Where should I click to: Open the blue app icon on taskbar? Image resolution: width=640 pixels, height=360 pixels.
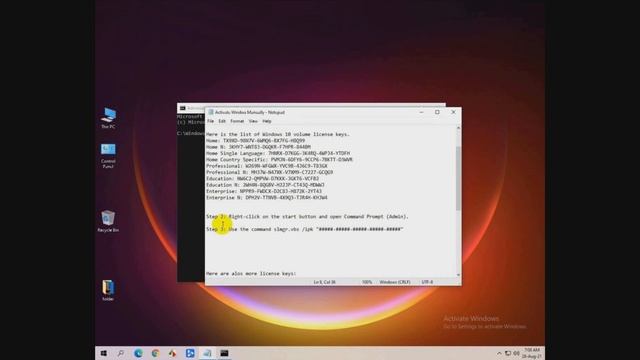(x=190, y=353)
